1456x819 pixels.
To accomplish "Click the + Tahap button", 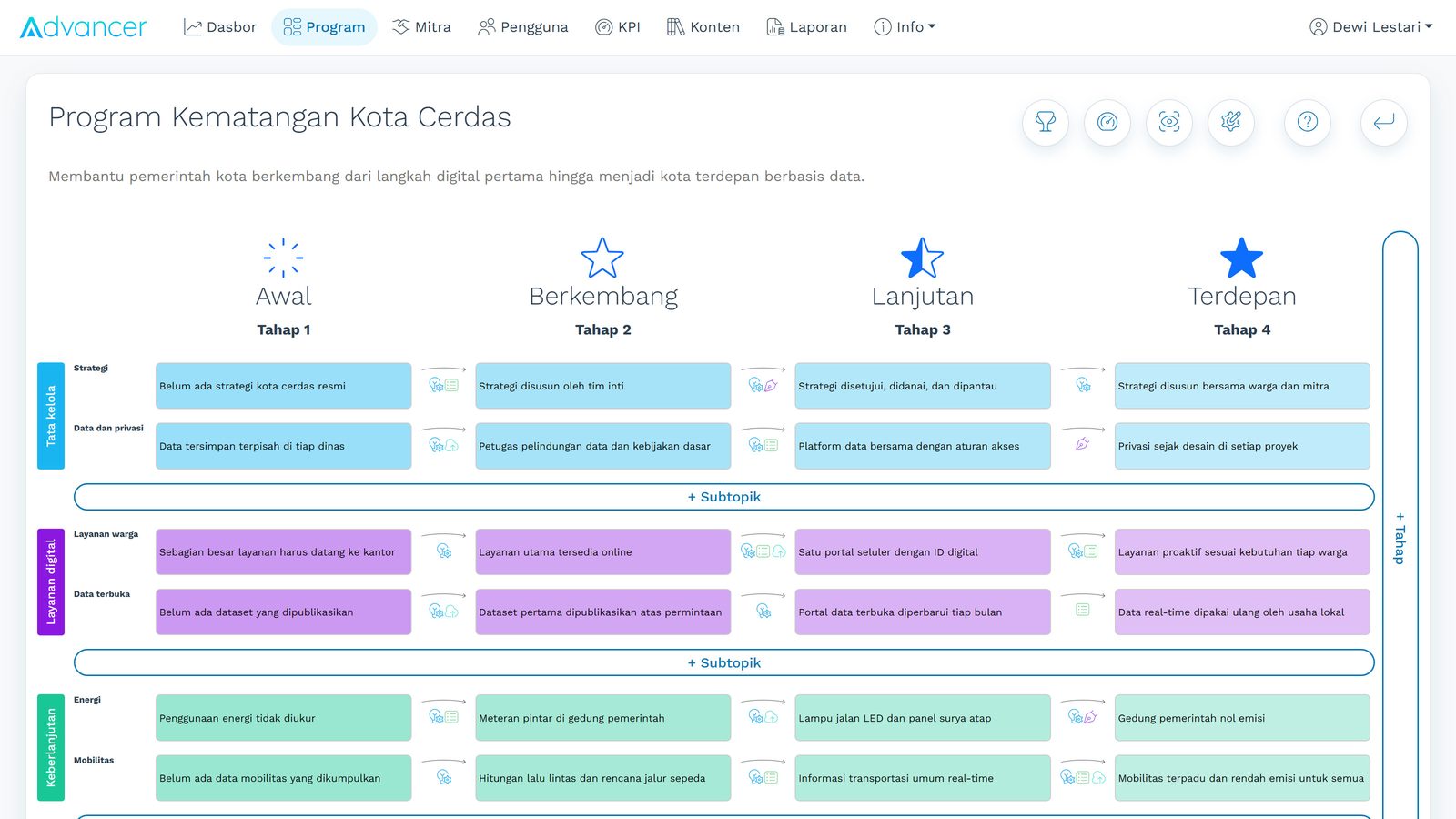I will click(x=1400, y=537).
